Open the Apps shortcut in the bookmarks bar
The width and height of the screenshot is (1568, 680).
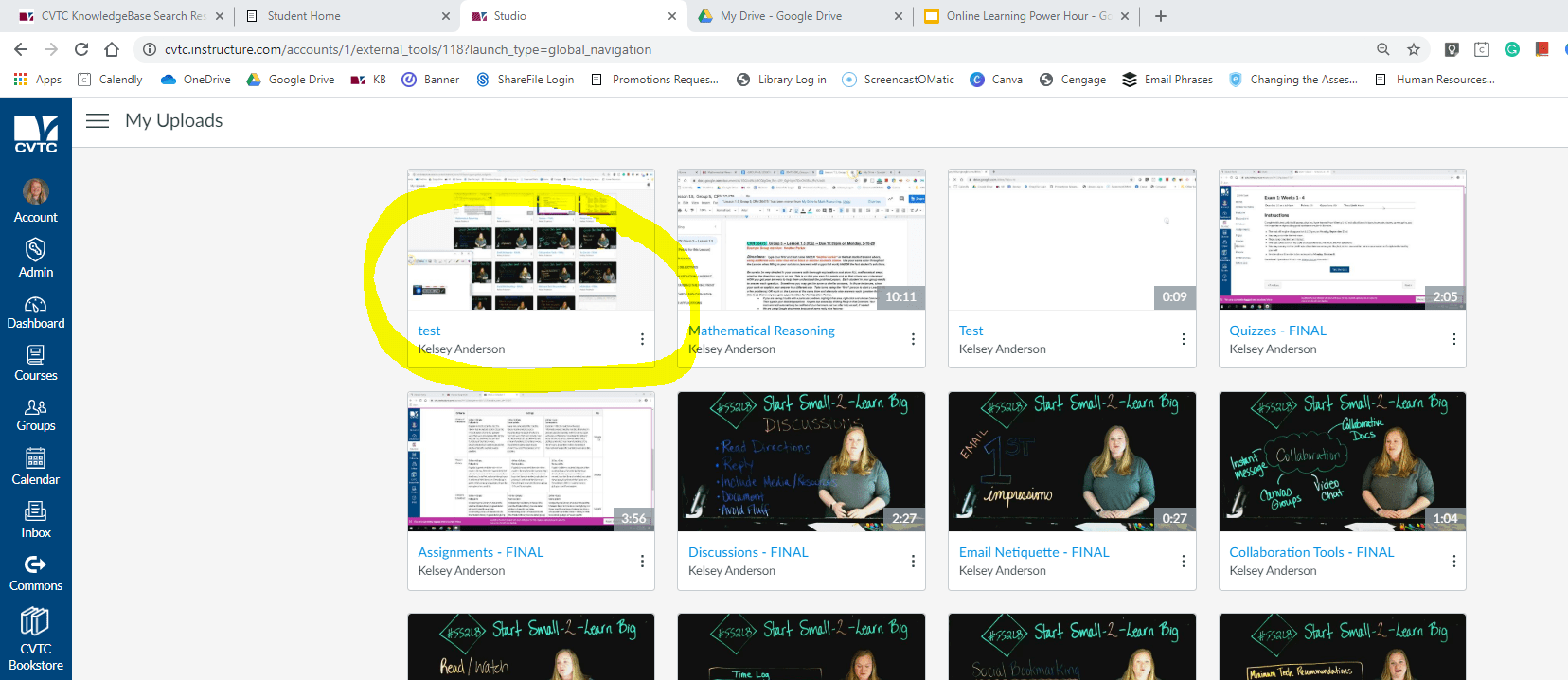[x=38, y=80]
